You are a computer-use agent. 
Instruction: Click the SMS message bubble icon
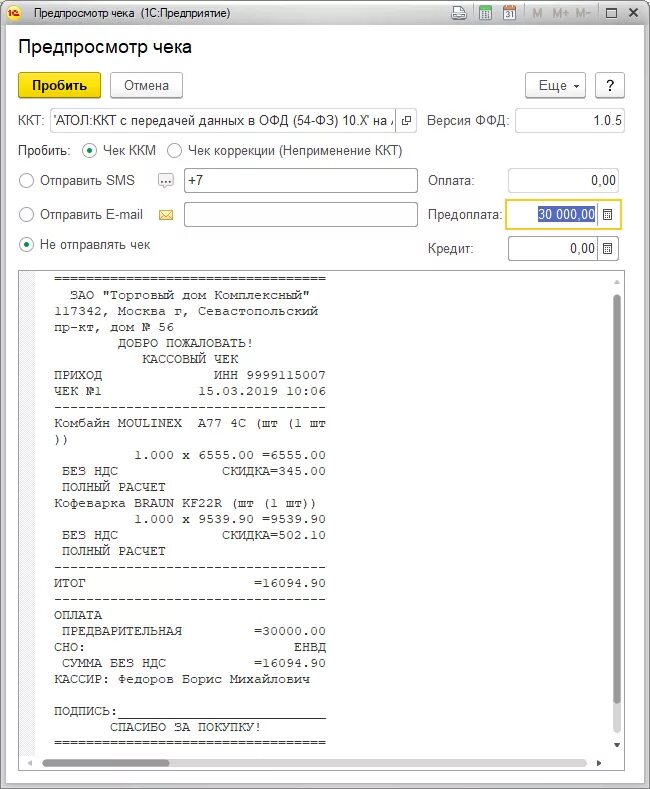pyautogui.click(x=166, y=181)
